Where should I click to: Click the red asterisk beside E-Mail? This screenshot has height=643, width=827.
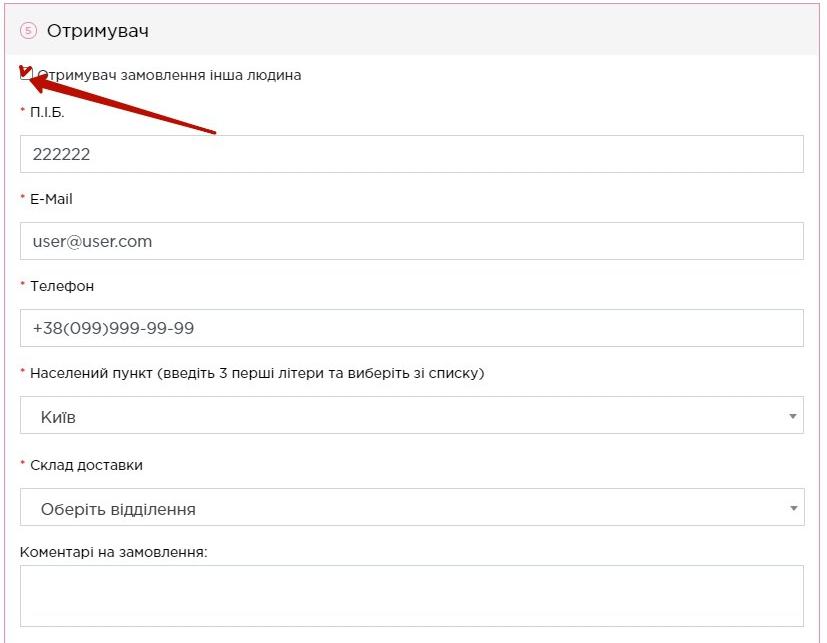click(x=23, y=199)
